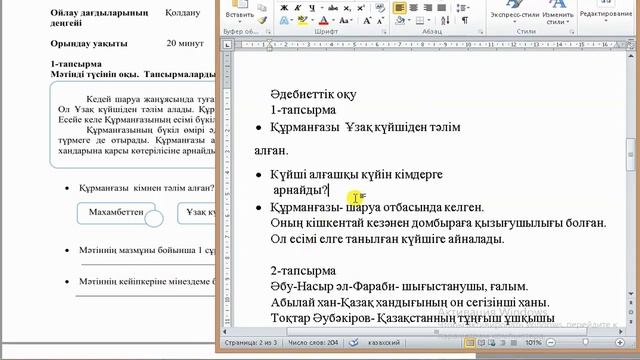640x360 pixels.
Task: Increase font size with grow A
Action: (x=367, y=20)
